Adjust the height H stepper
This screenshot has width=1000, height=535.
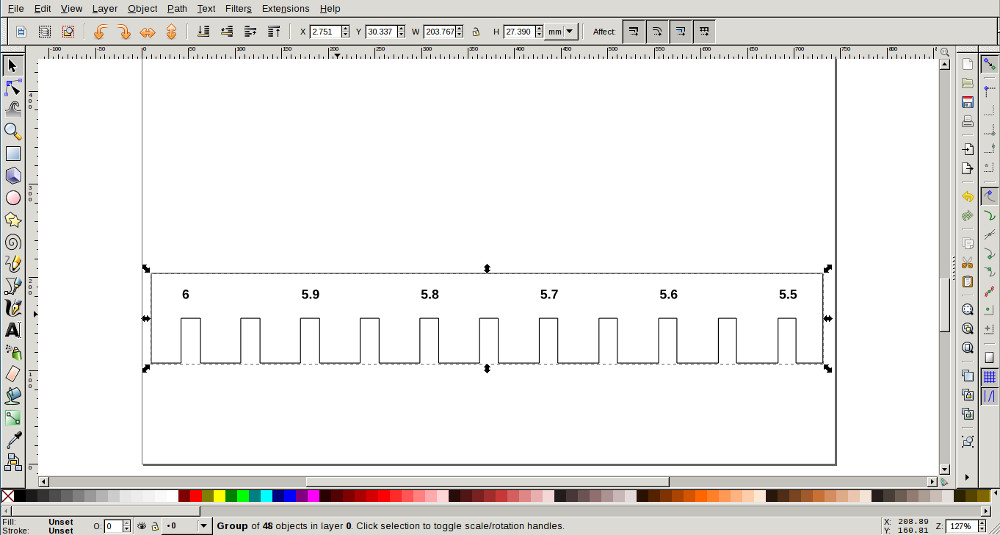pos(539,31)
